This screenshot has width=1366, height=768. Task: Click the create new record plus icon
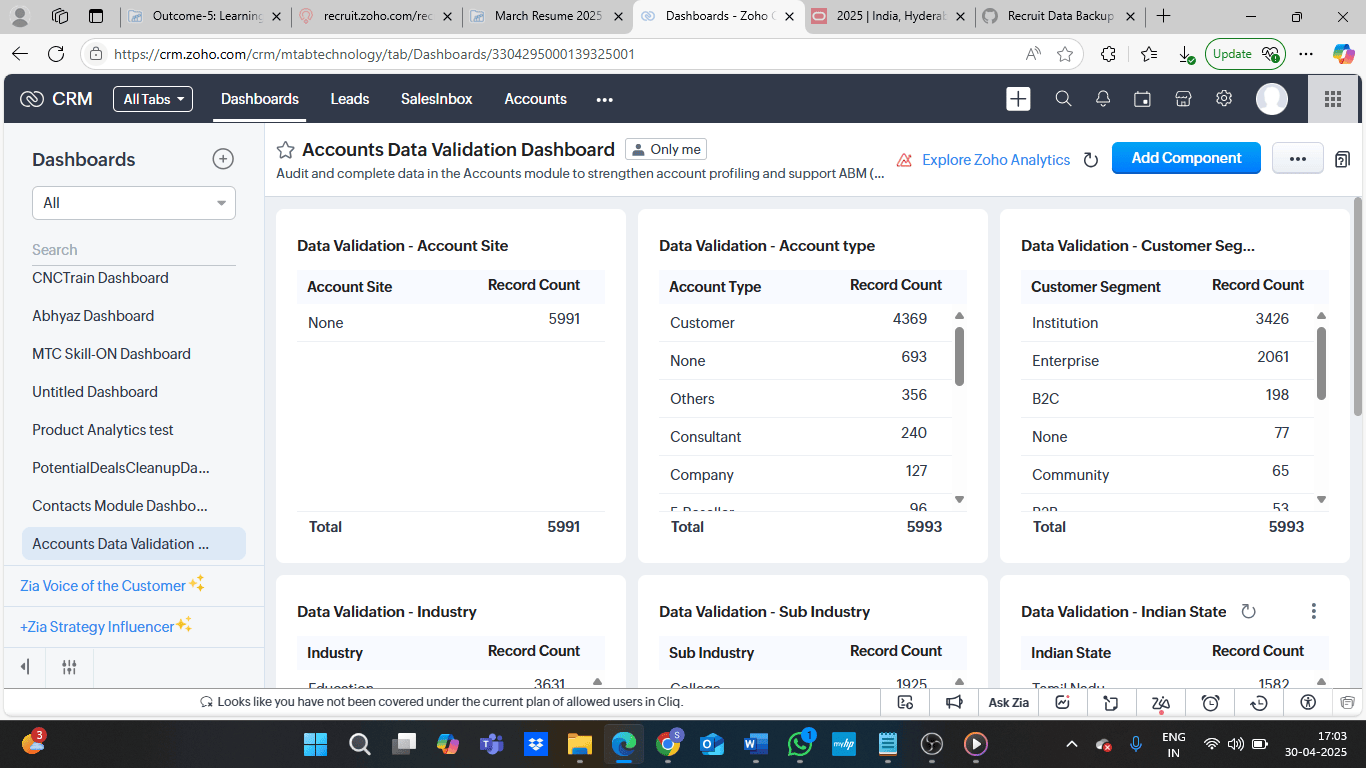1018,99
